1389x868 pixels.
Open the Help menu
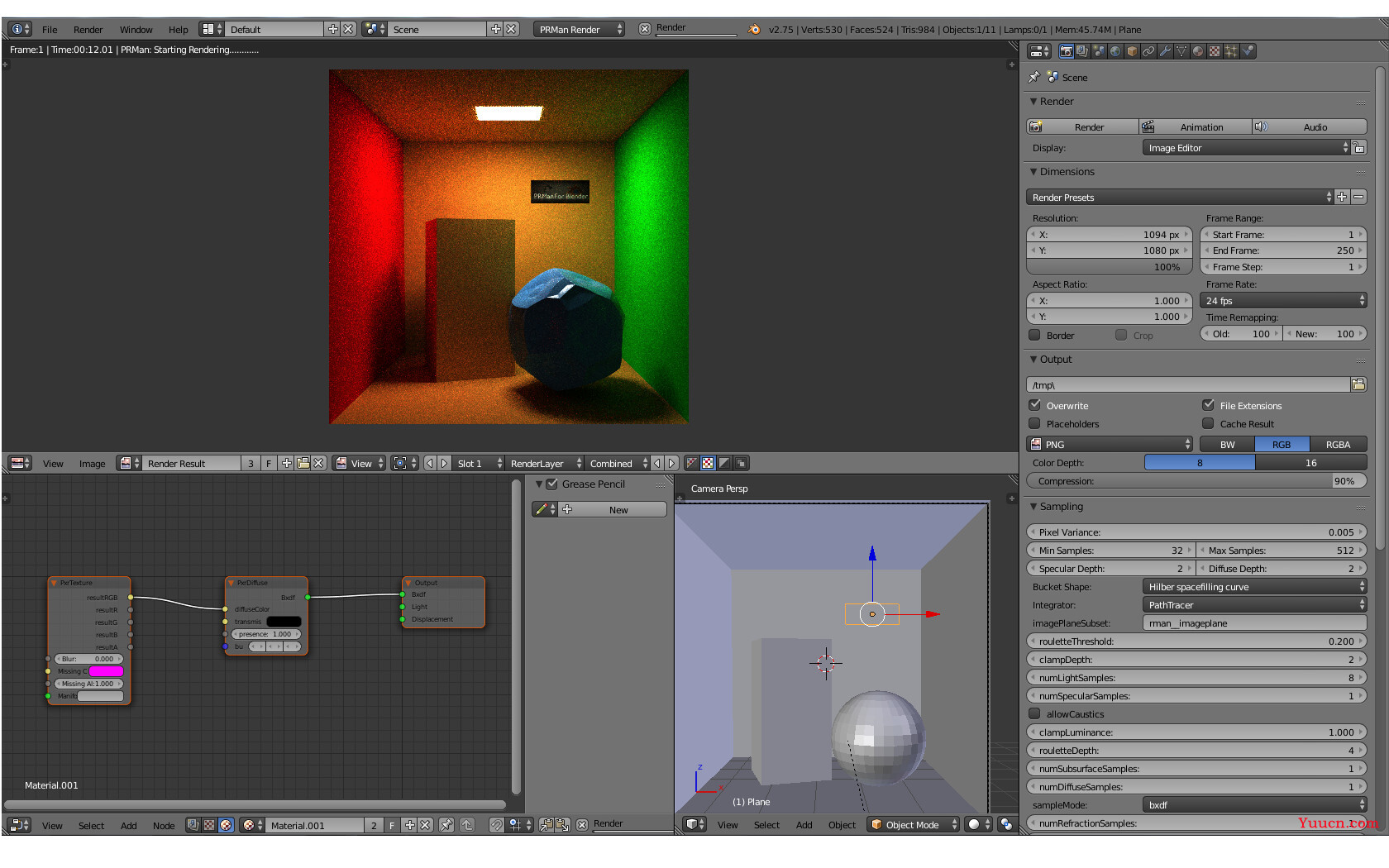pyautogui.click(x=178, y=29)
